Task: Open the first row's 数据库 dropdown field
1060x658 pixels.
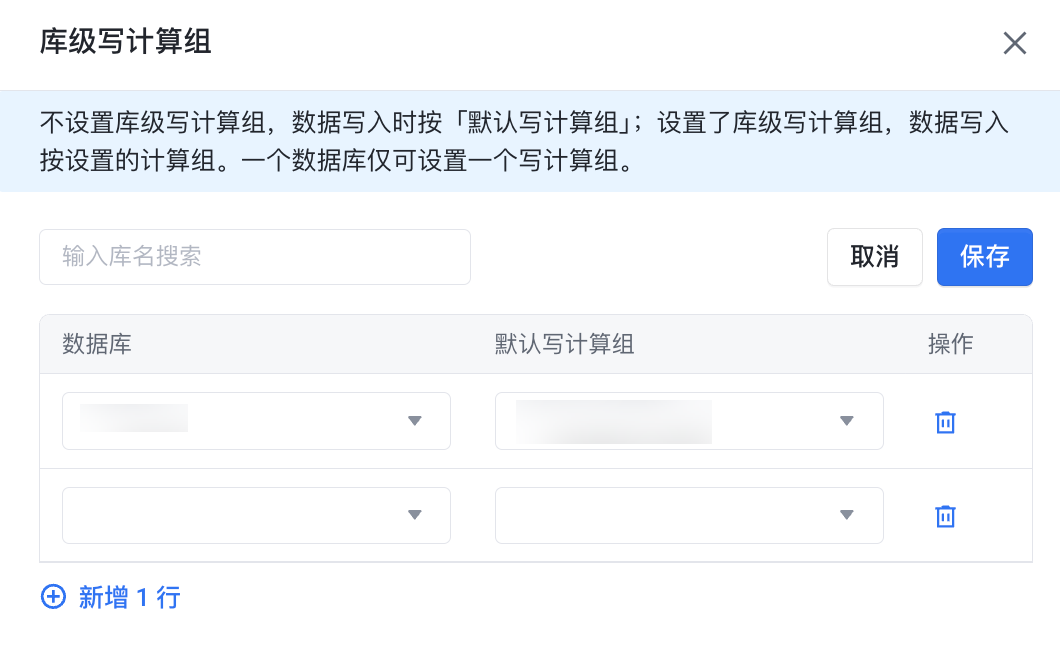Action: coord(240,421)
